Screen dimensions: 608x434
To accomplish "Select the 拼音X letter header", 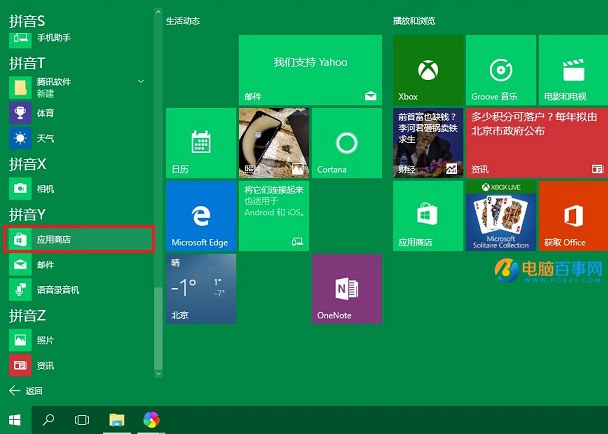I will (28, 164).
